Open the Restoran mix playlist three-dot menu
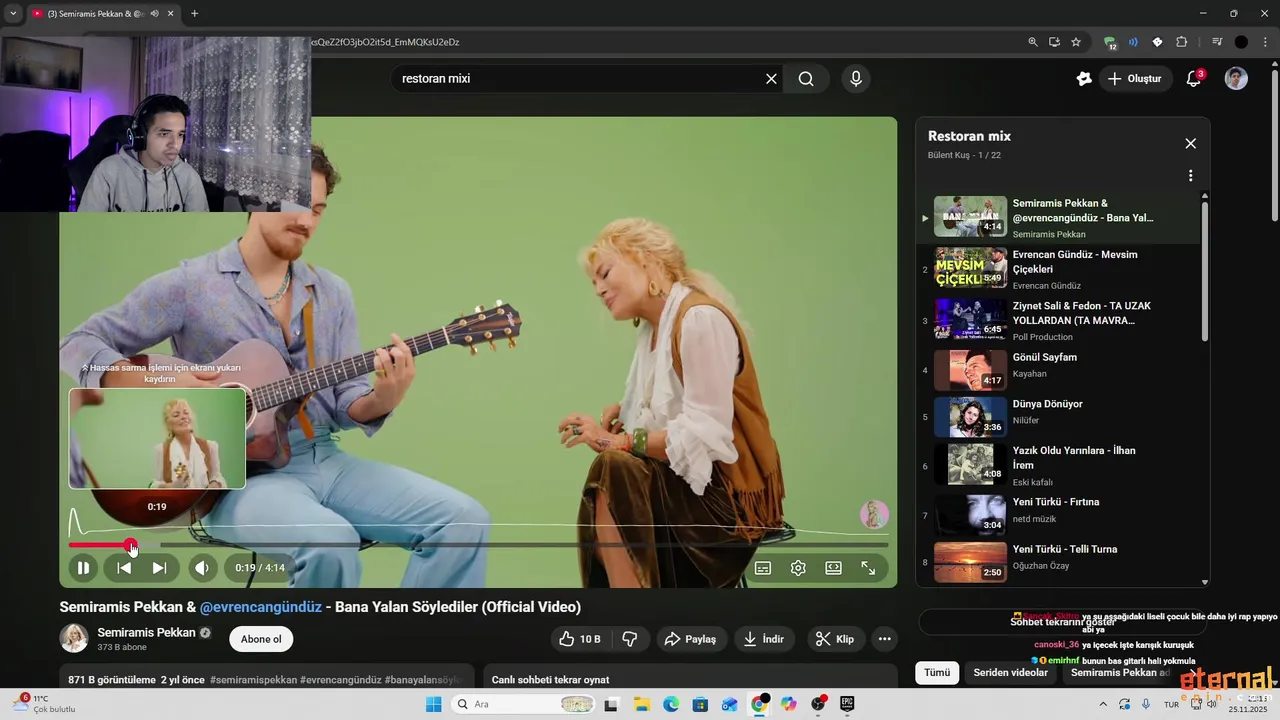Screen dimensions: 1280x720 (x=1190, y=175)
